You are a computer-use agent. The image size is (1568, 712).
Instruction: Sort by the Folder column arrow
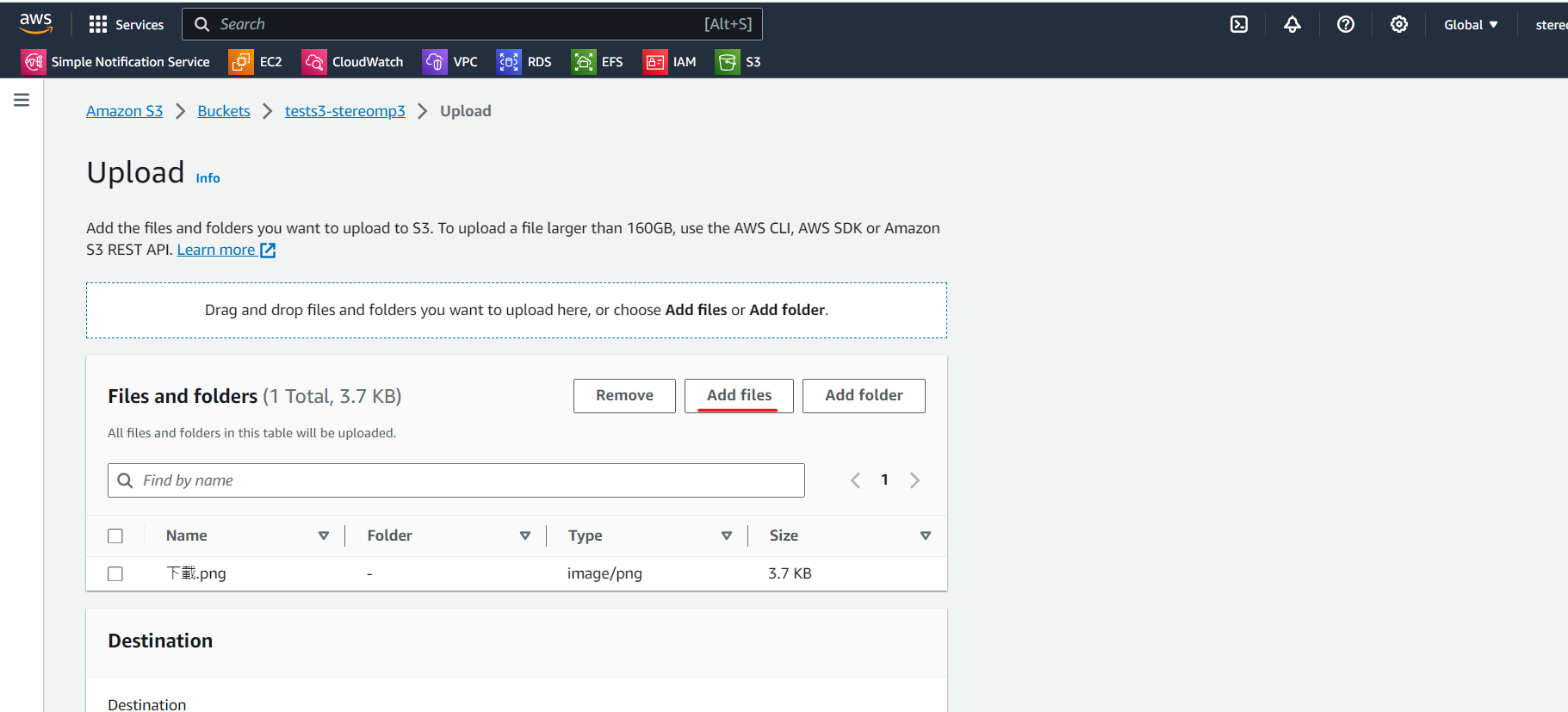[x=525, y=536]
